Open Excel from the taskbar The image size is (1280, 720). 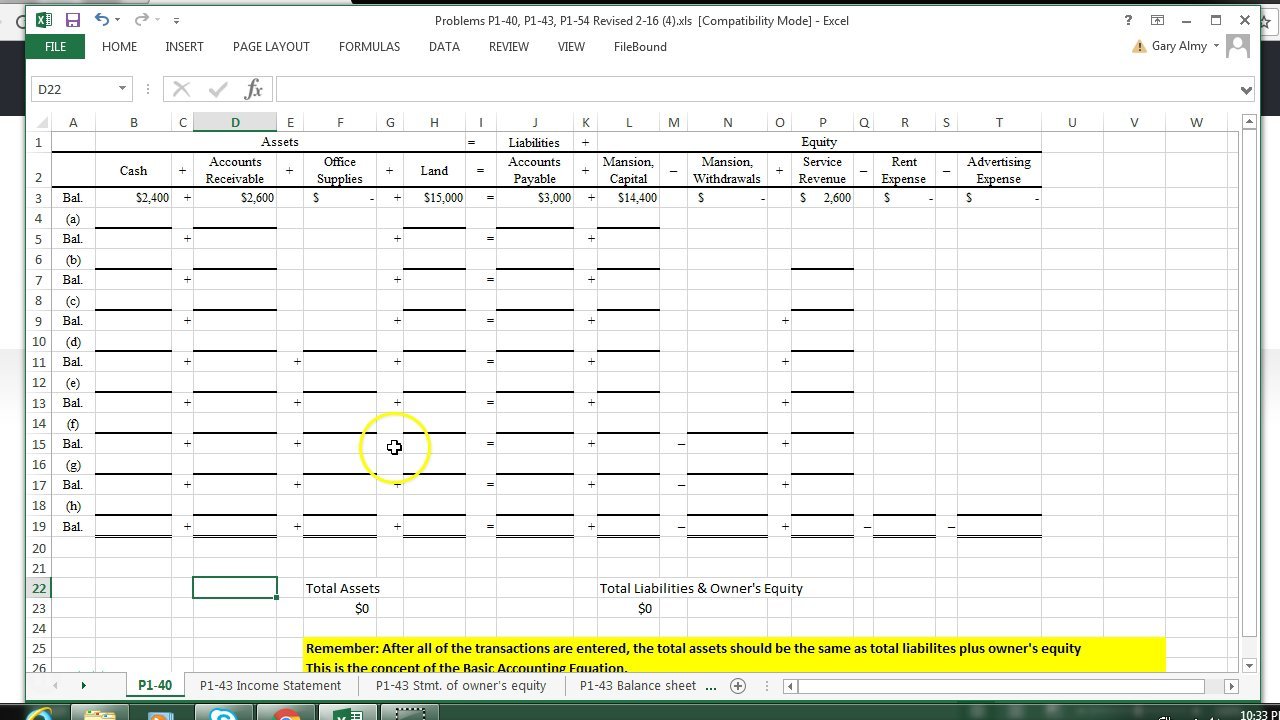348,714
